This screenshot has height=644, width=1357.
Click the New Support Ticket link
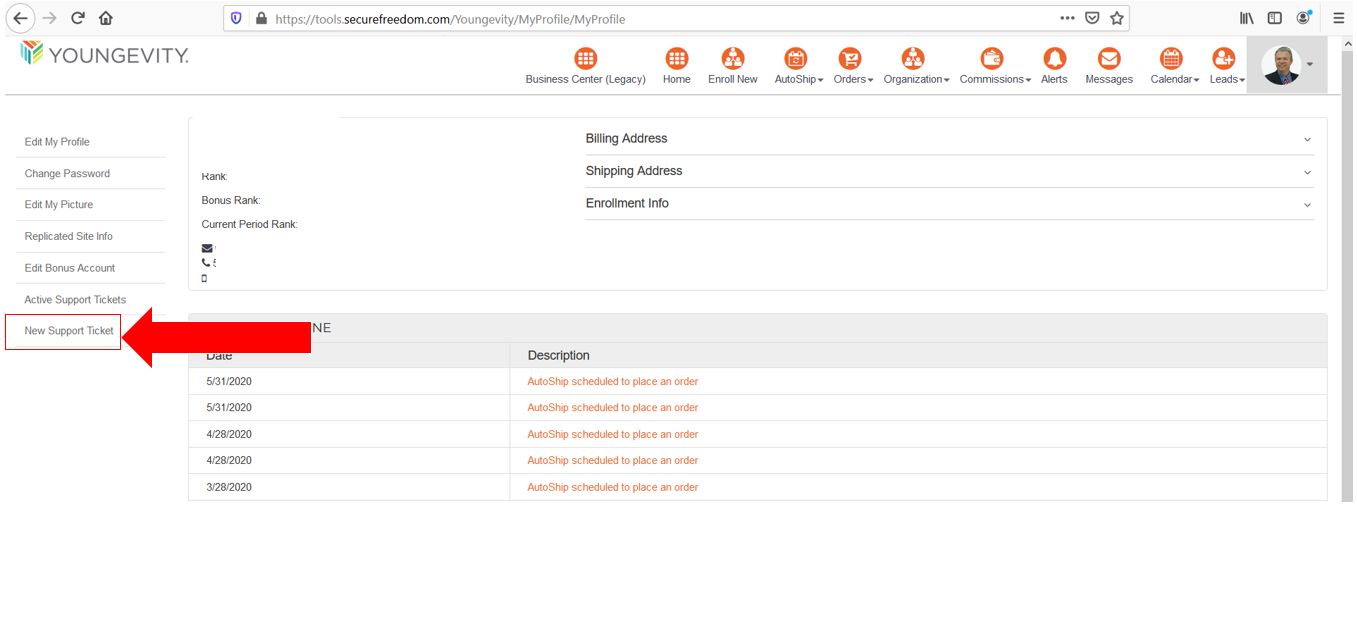click(x=69, y=331)
